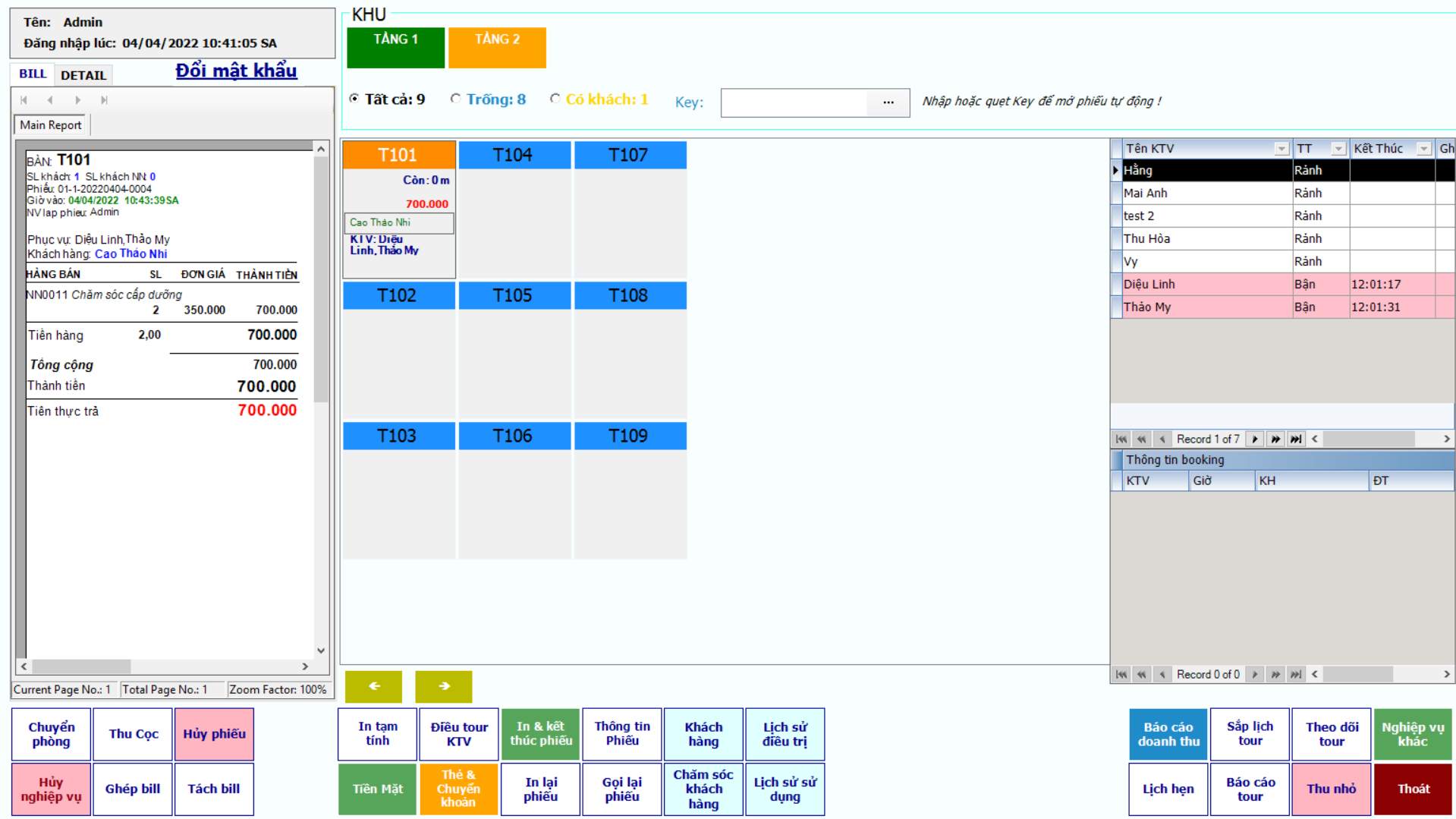Go to first page in report navigator
This screenshot has height=819, width=1456.
pos(24,100)
